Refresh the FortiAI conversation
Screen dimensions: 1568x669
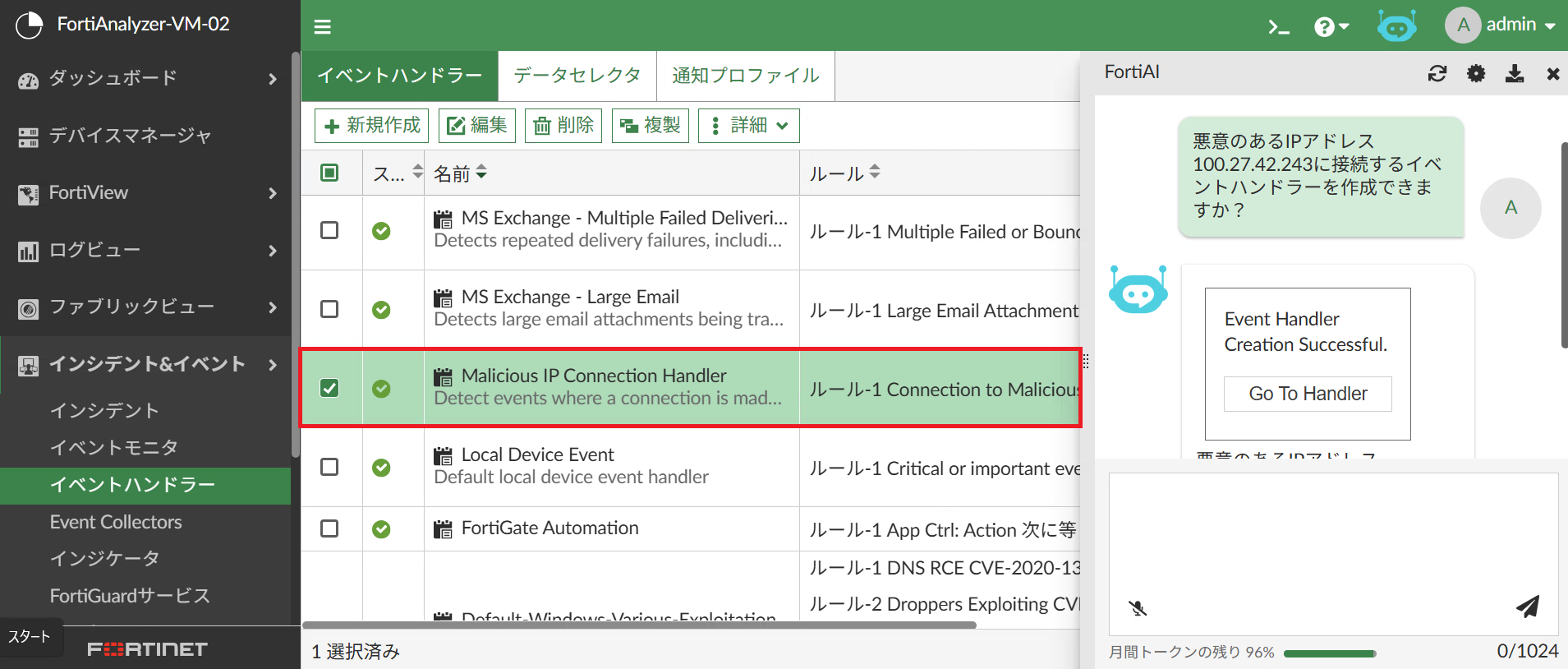click(1437, 74)
